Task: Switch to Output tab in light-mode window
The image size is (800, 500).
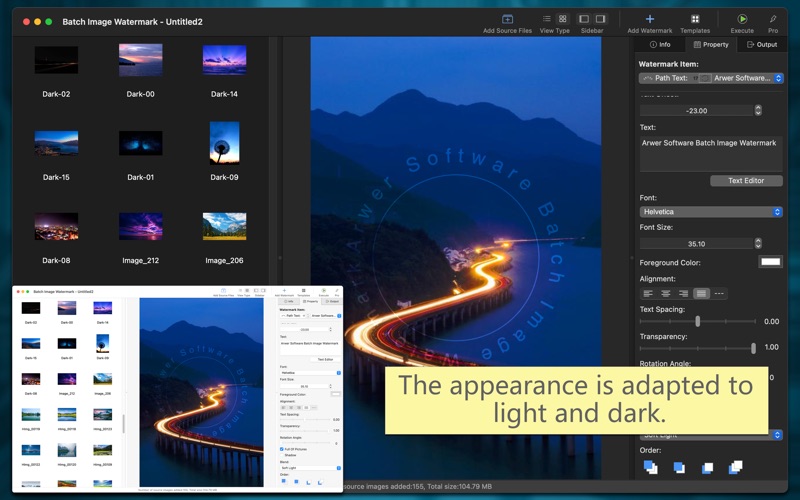Action: tap(332, 302)
